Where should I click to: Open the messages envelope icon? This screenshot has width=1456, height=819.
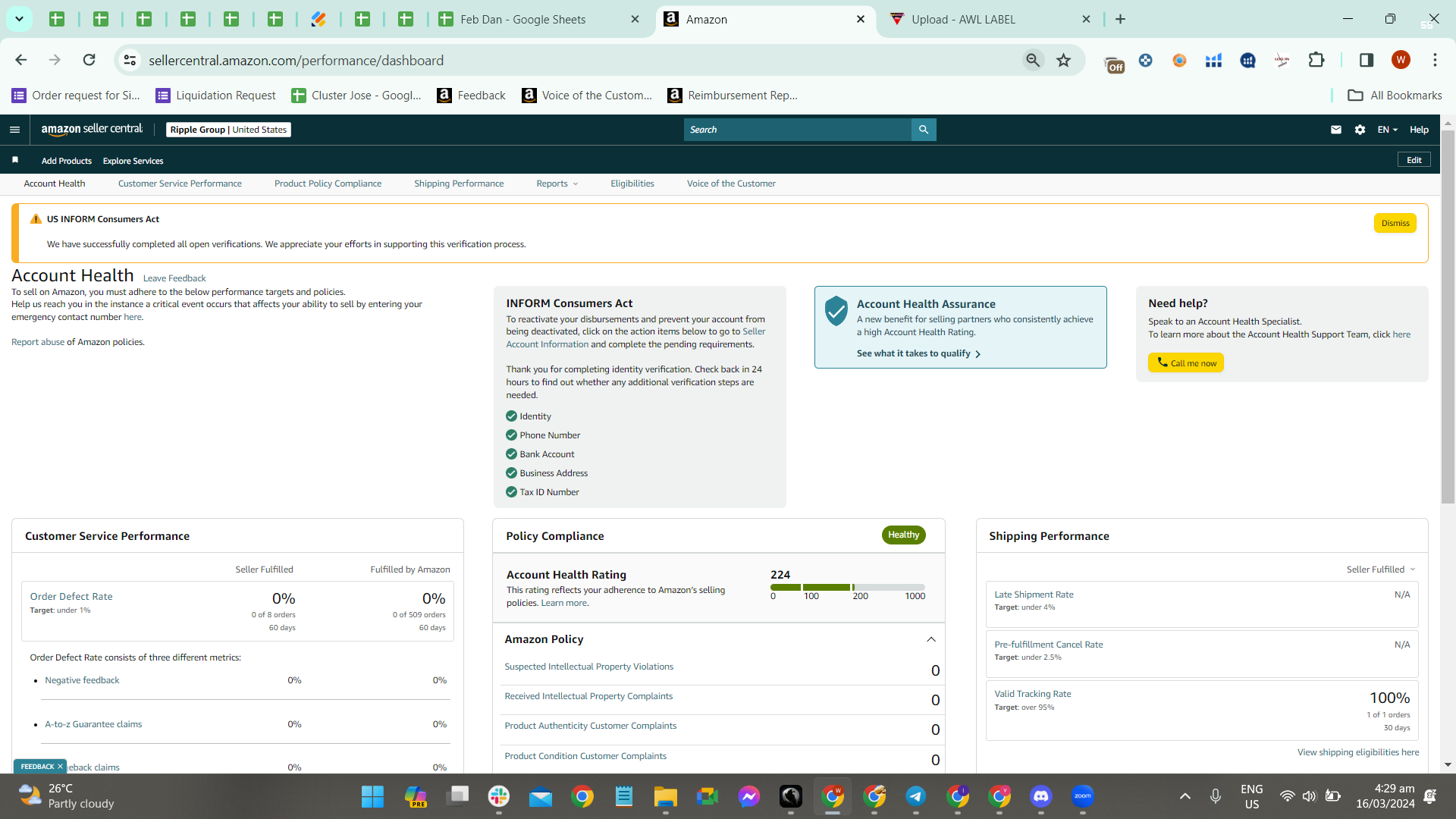pyautogui.click(x=1335, y=130)
